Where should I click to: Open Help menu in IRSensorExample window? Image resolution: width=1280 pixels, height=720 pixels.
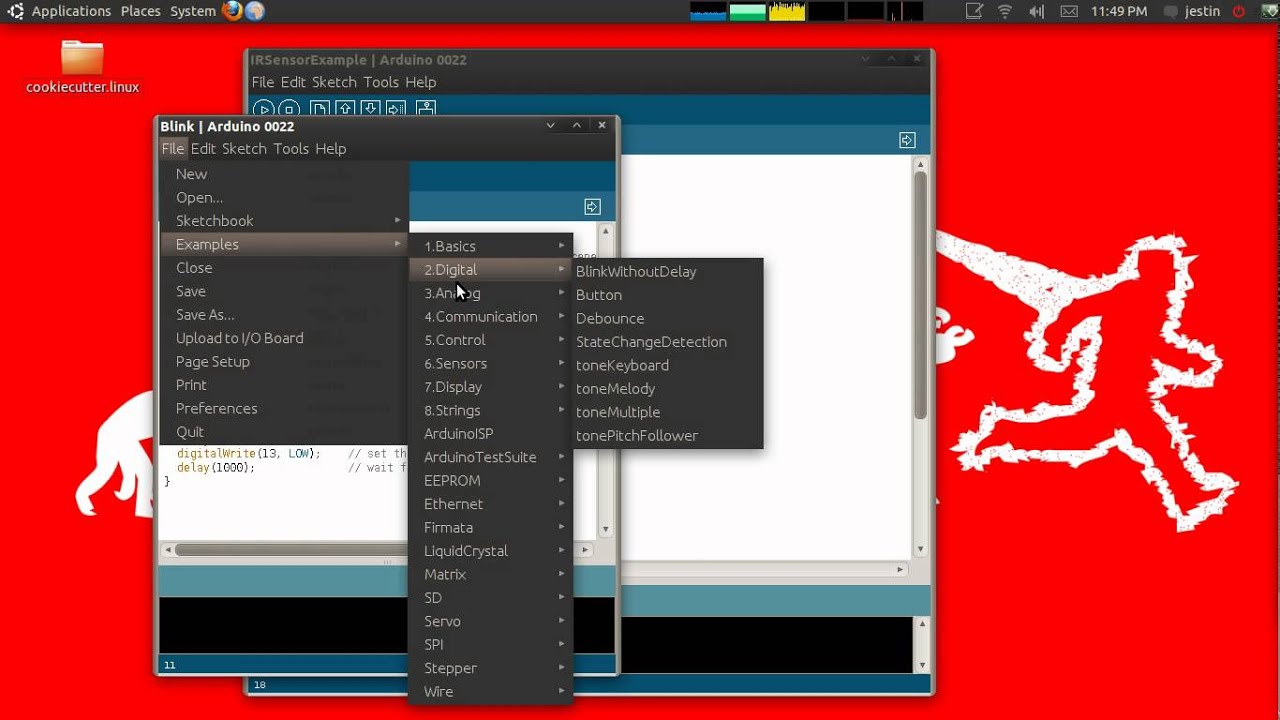click(x=420, y=83)
